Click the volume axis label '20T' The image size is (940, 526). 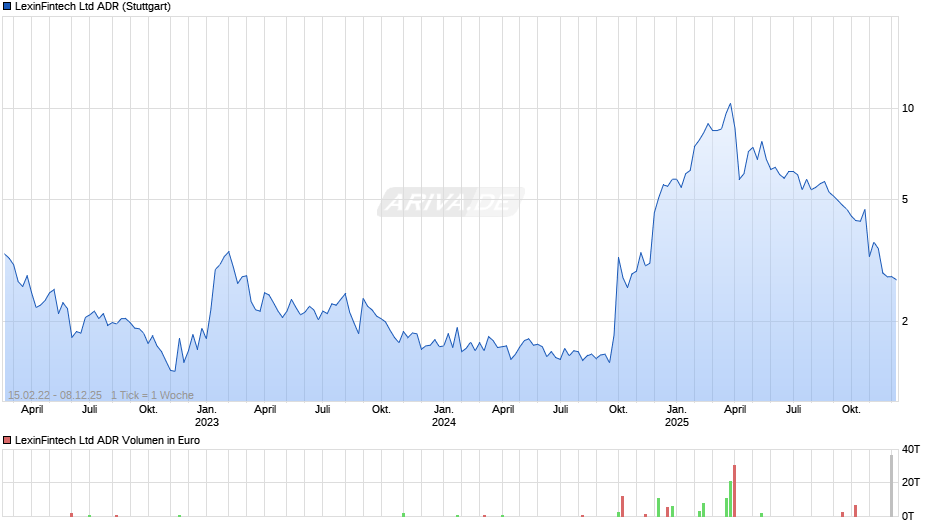click(x=911, y=482)
